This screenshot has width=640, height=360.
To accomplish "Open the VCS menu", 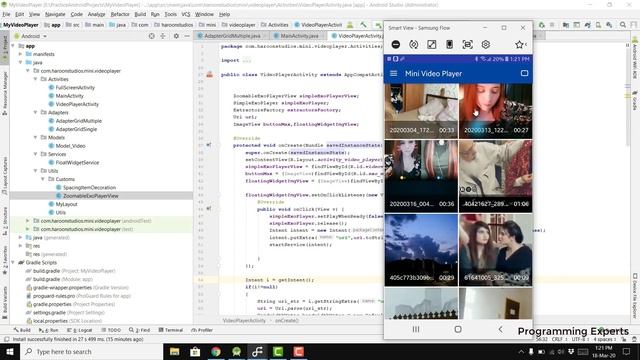I will click(186, 14).
